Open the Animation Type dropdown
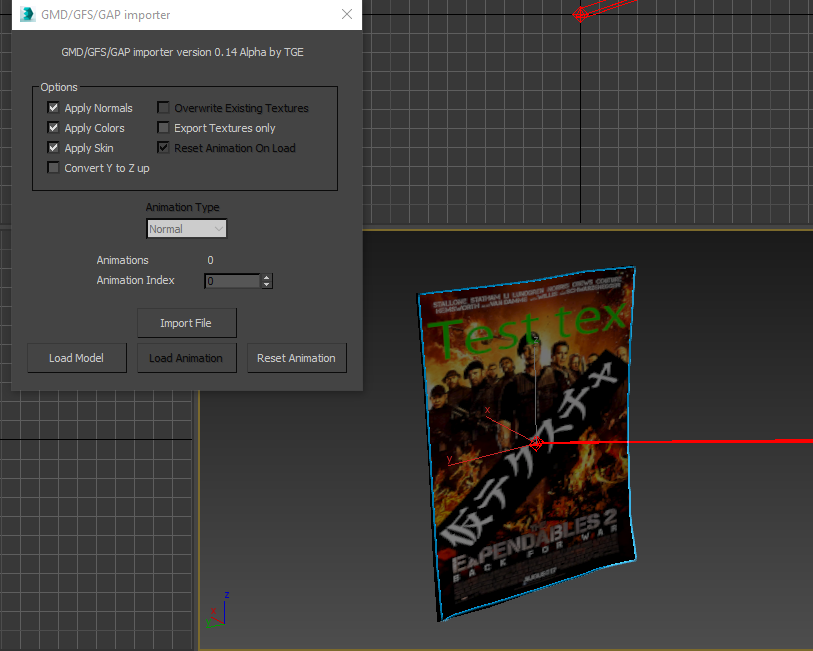Viewport: 813px width, 651px height. click(186, 229)
